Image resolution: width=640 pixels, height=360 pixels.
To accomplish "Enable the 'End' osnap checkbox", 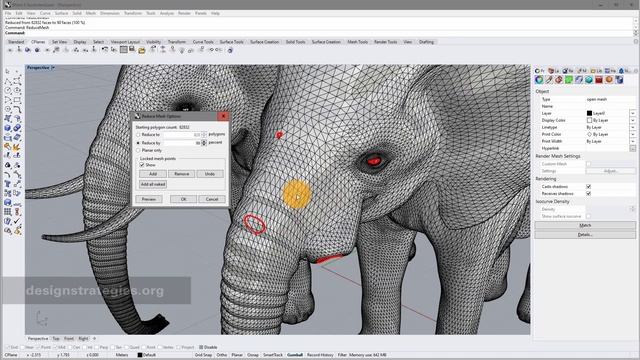I will coord(8,347).
